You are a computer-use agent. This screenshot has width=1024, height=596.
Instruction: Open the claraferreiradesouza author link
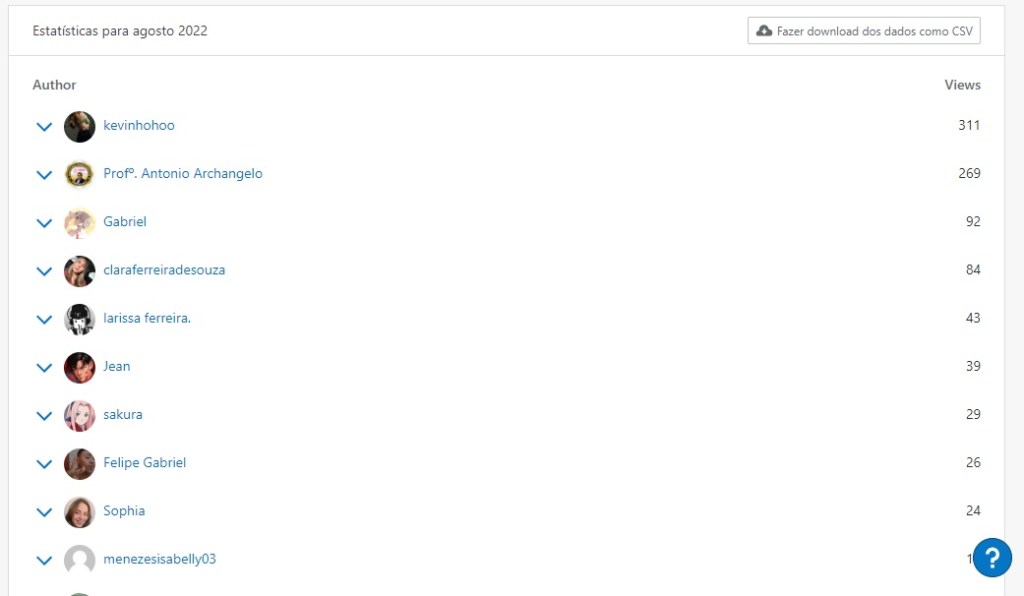[164, 270]
